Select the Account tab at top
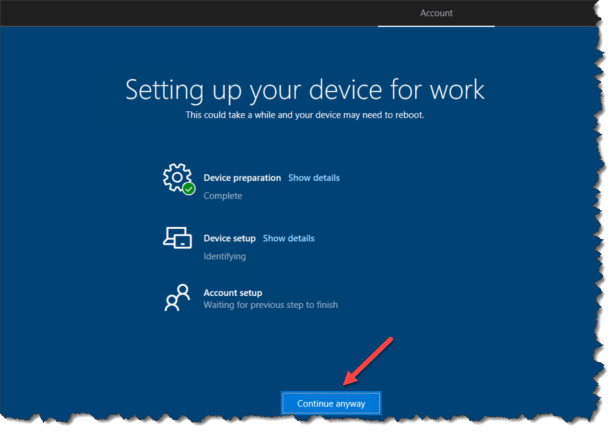This screenshot has width=615, height=434. (x=436, y=13)
